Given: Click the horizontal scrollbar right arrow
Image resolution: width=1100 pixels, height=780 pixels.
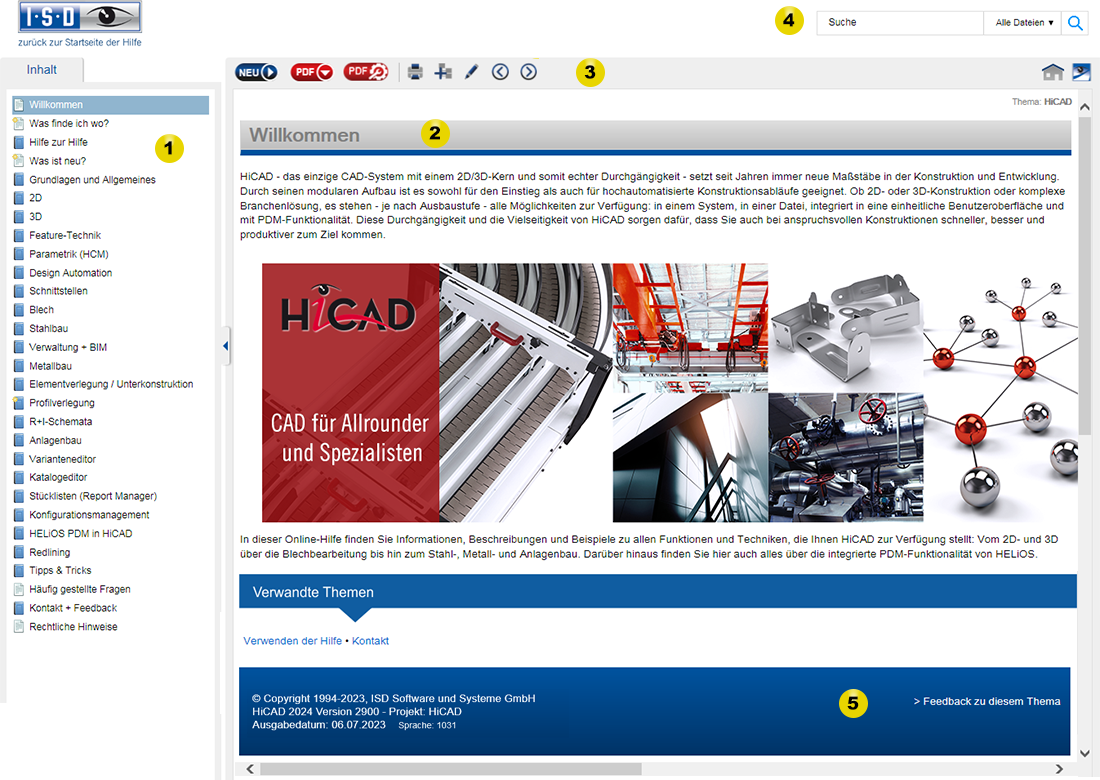Looking at the screenshot, I should point(1059,769).
